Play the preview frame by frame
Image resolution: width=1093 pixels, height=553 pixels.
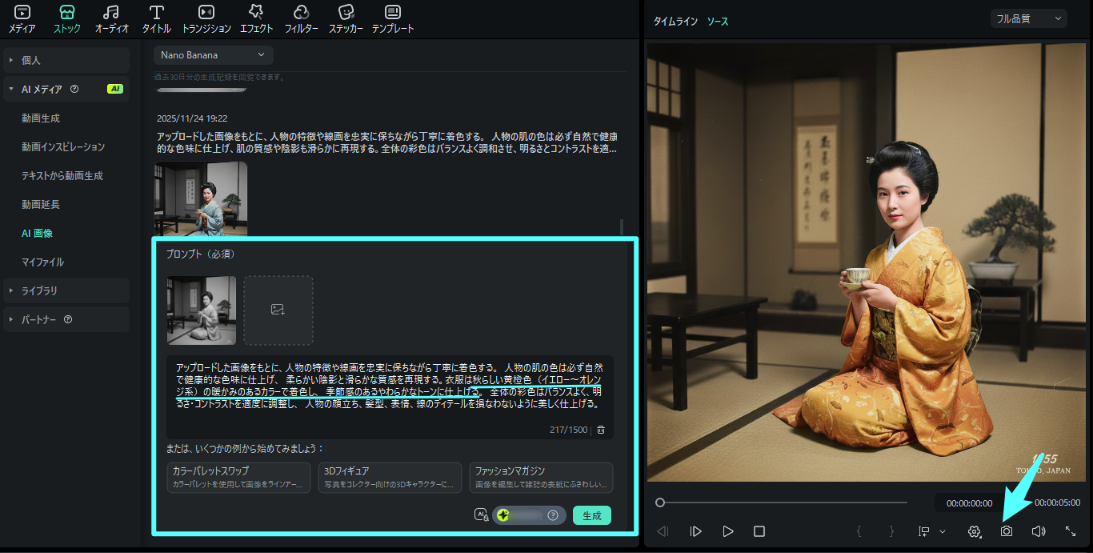(x=695, y=531)
